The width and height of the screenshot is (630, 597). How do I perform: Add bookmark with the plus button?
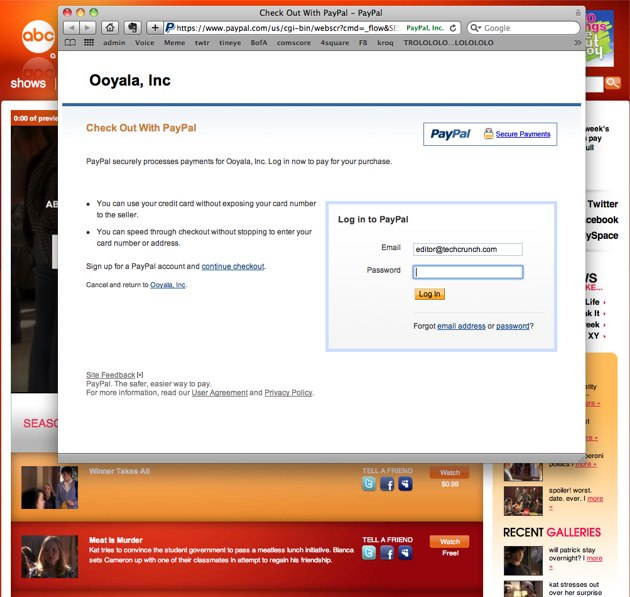point(155,28)
